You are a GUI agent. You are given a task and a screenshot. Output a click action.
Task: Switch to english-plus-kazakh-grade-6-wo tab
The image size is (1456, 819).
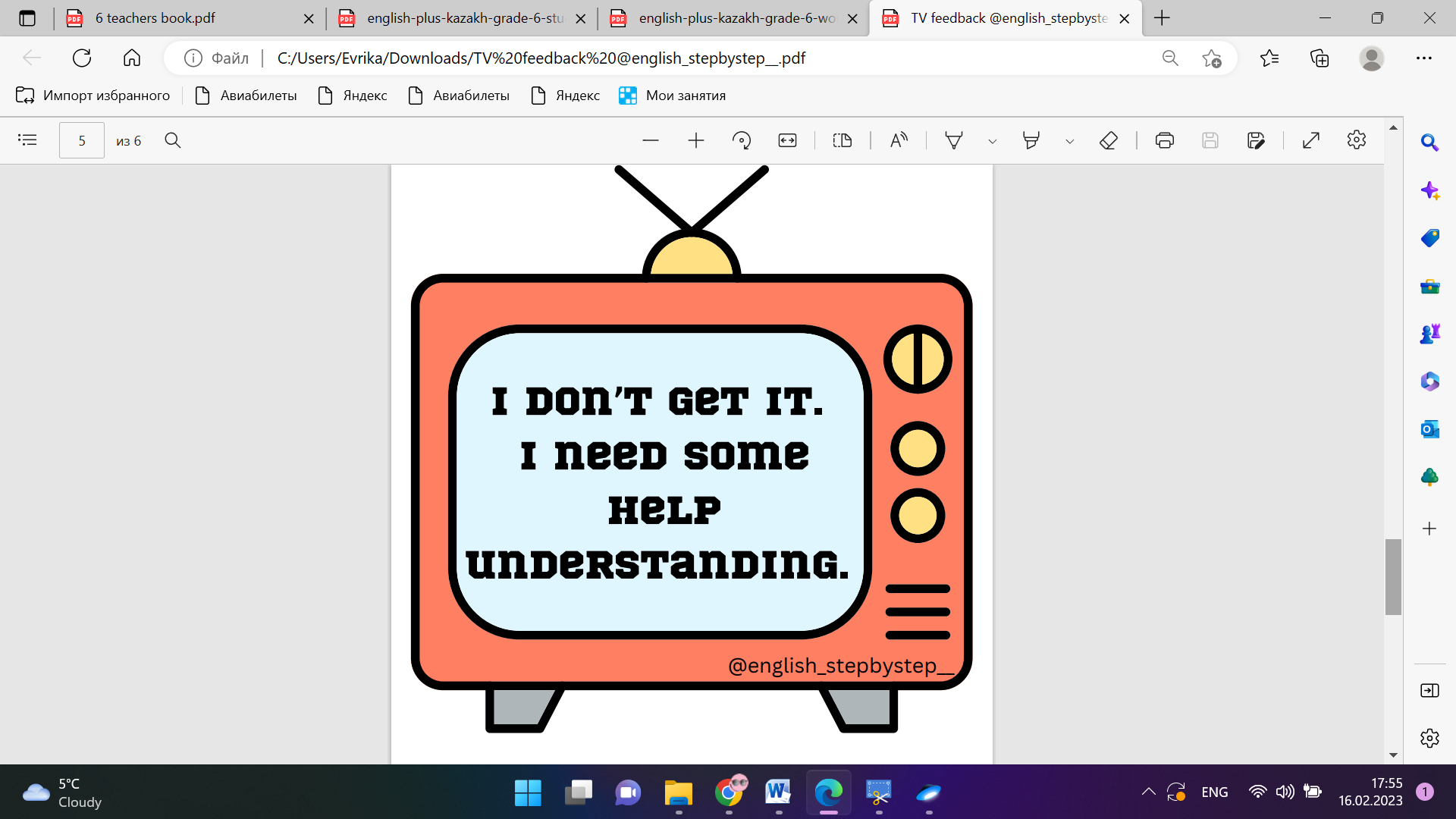click(x=736, y=18)
